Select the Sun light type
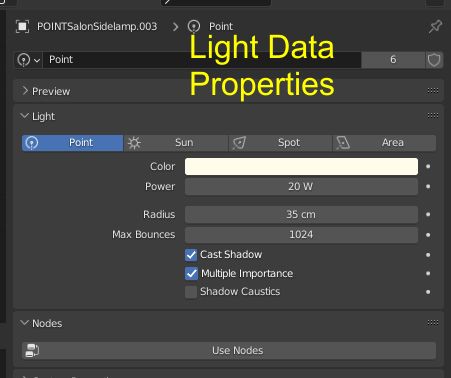The image size is (451, 378). coord(176,143)
